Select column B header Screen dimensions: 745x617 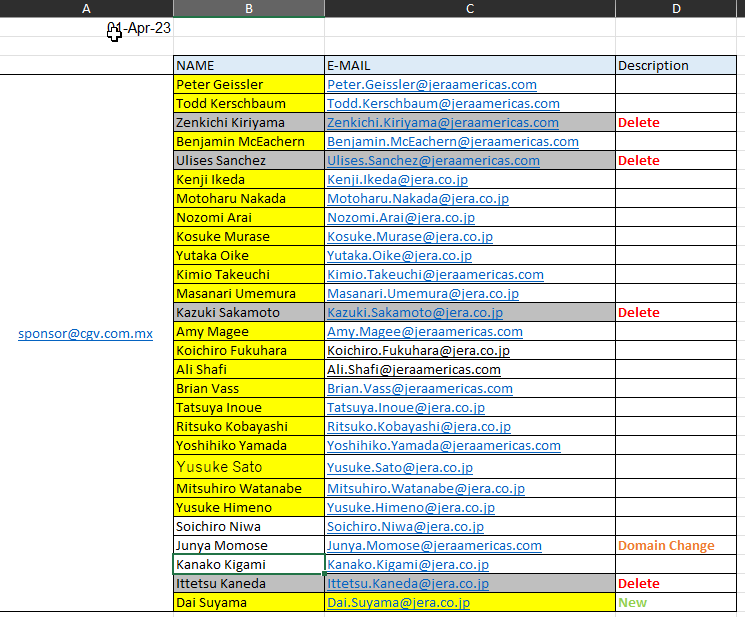pyautogui.click(x=249, y=9)
